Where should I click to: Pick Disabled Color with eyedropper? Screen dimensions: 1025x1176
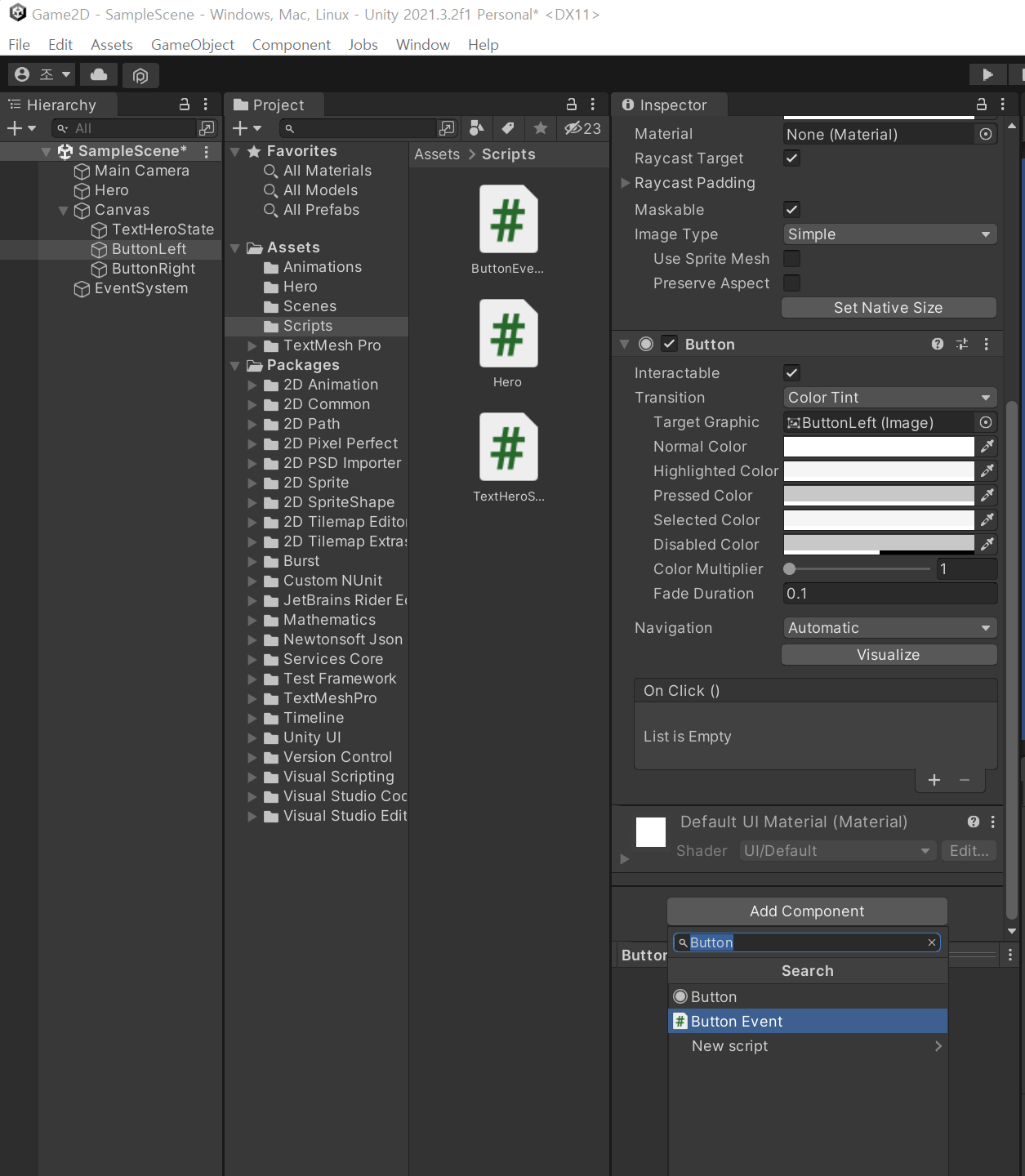pyautogui.click(x=987, y=545)
